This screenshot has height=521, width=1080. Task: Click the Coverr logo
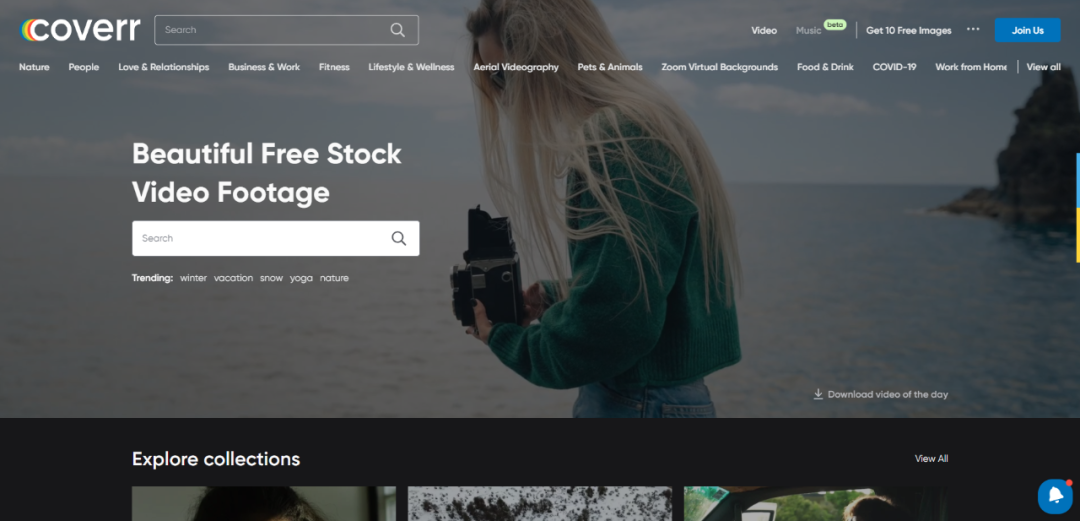80,29
